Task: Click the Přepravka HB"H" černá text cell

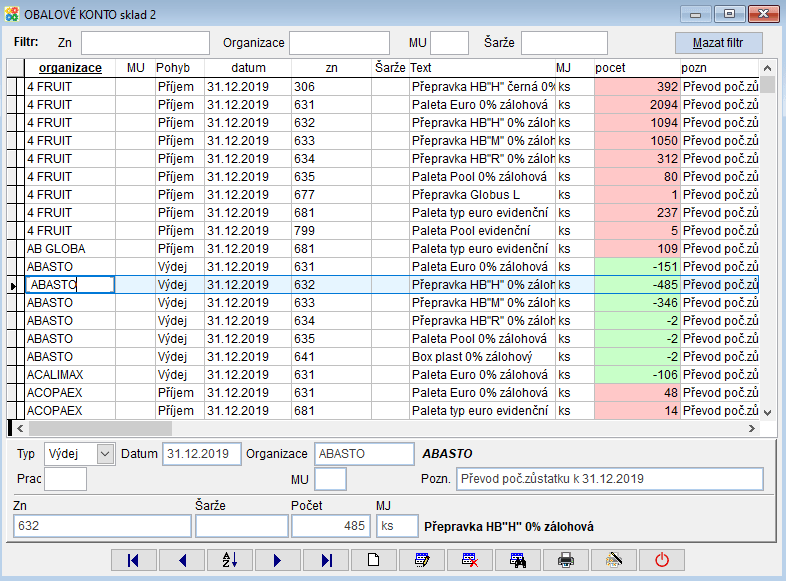Action: [482, 87]
